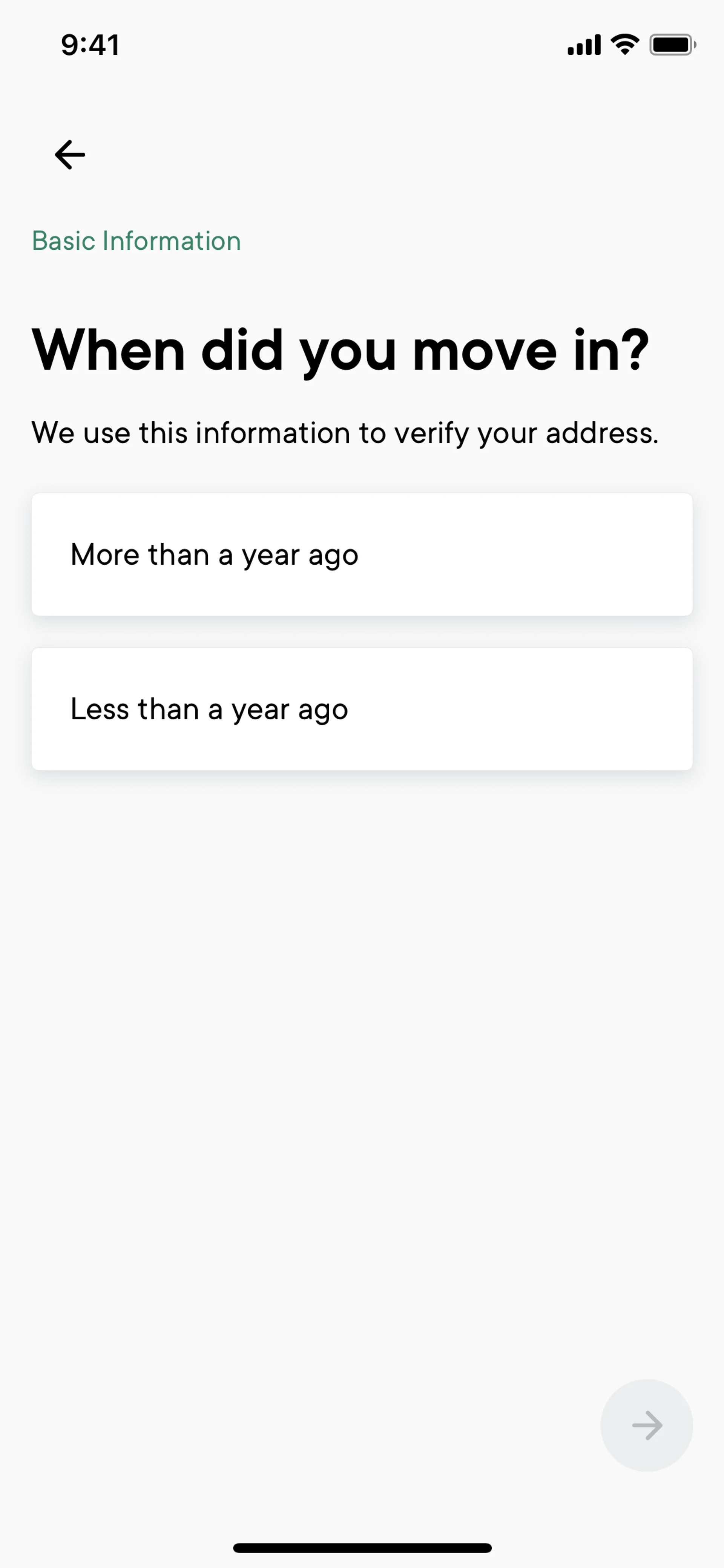This screenshot has width=724, height=1568.
Task: Select "More than a year ago"
Action: point(362,554)
